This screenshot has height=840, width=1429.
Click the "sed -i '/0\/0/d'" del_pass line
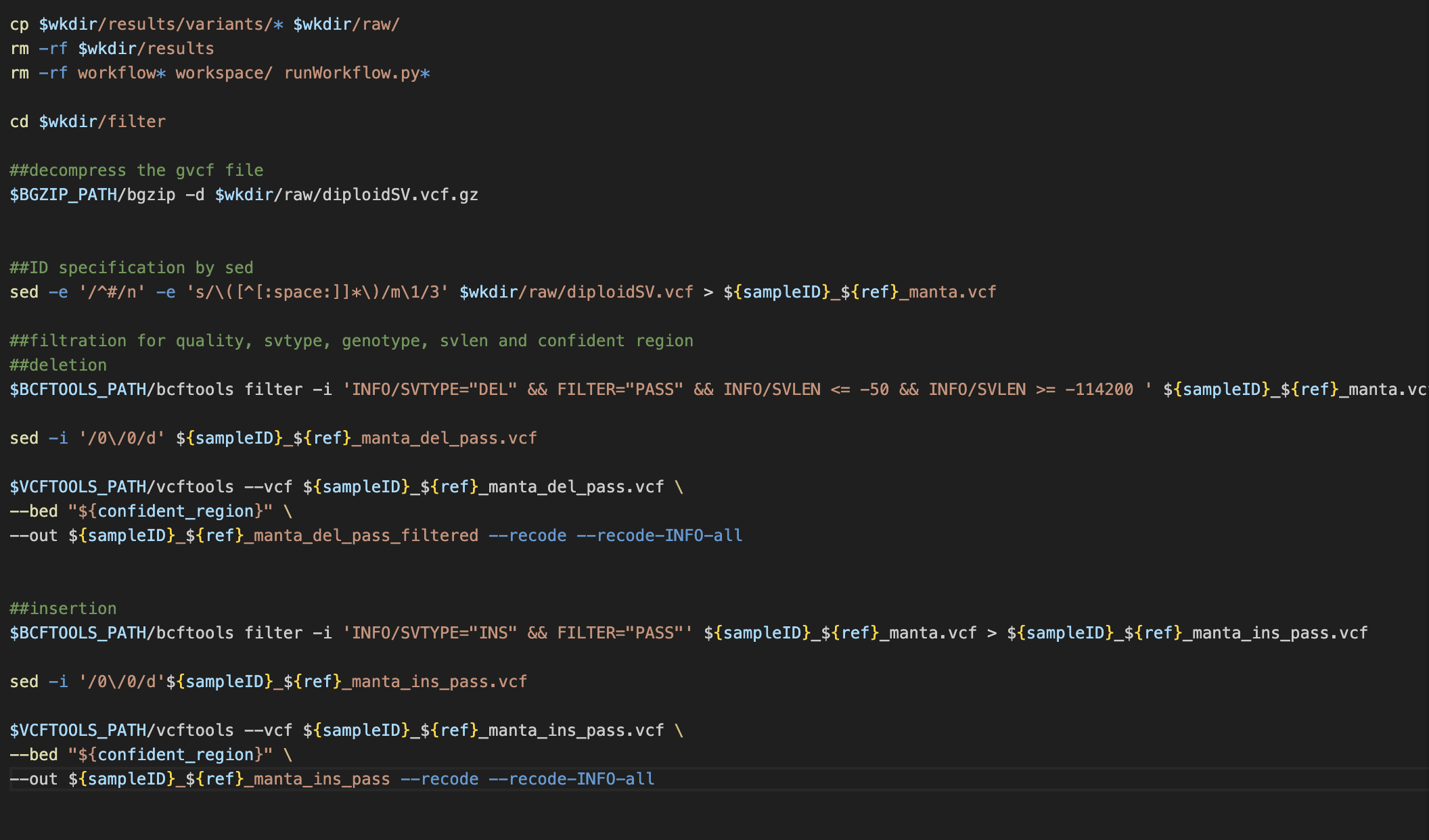click(273, 438)
